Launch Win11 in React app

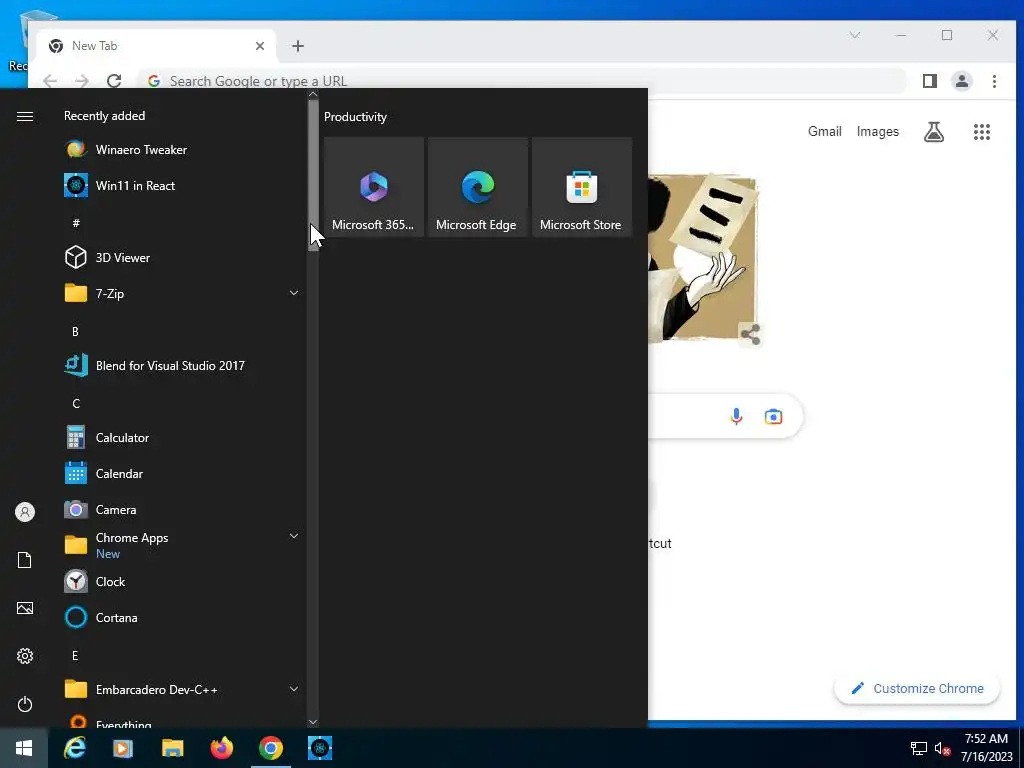pos(181,185)
